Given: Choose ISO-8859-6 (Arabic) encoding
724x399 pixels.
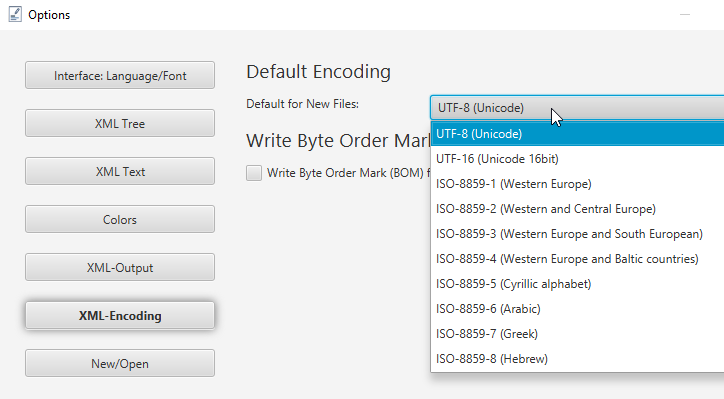Looking at the screenshot, I should click(x=577, y=308).
